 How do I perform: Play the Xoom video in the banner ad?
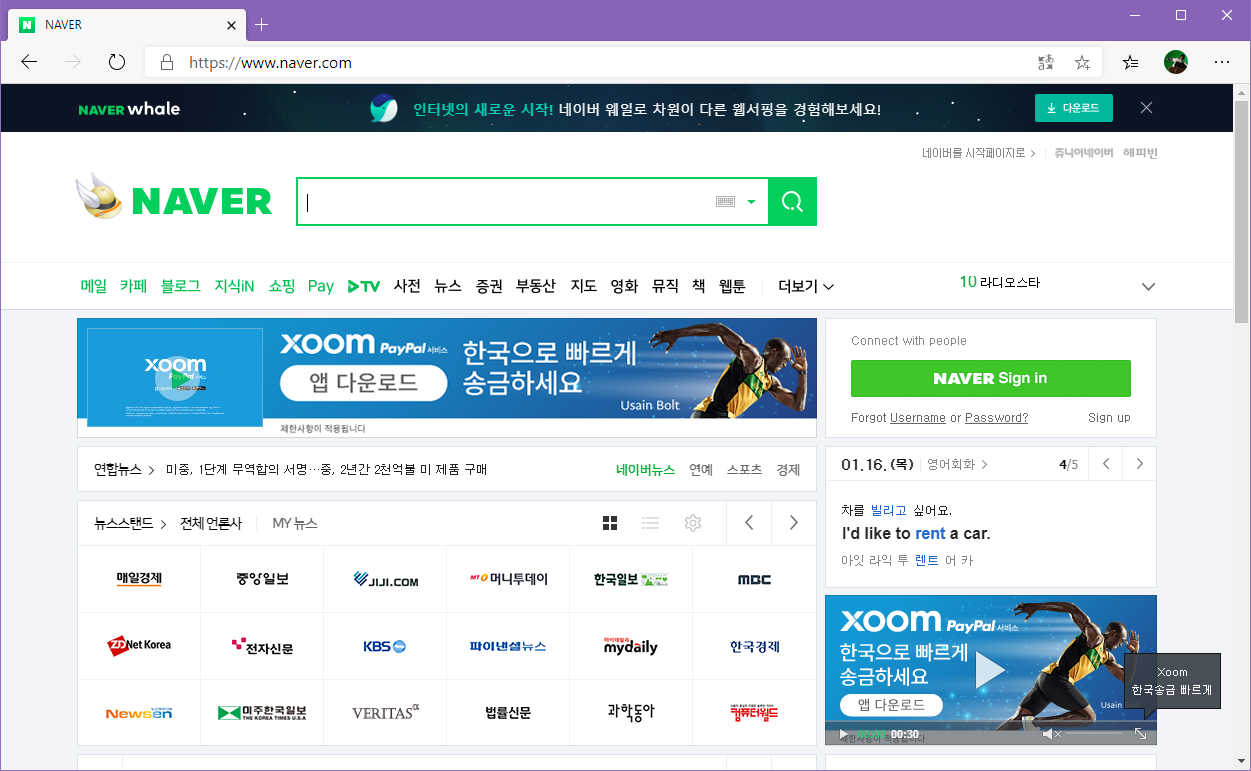tap(176, 378)
